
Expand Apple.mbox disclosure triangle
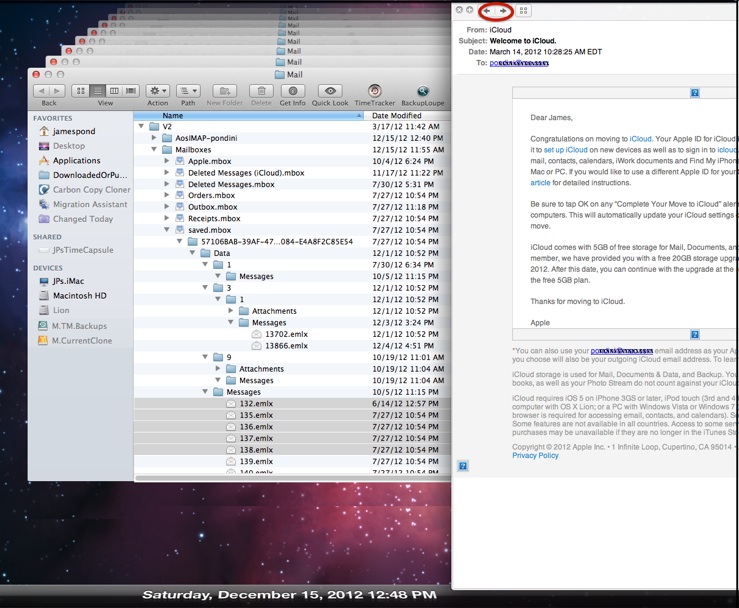click(x=166, y=161)
